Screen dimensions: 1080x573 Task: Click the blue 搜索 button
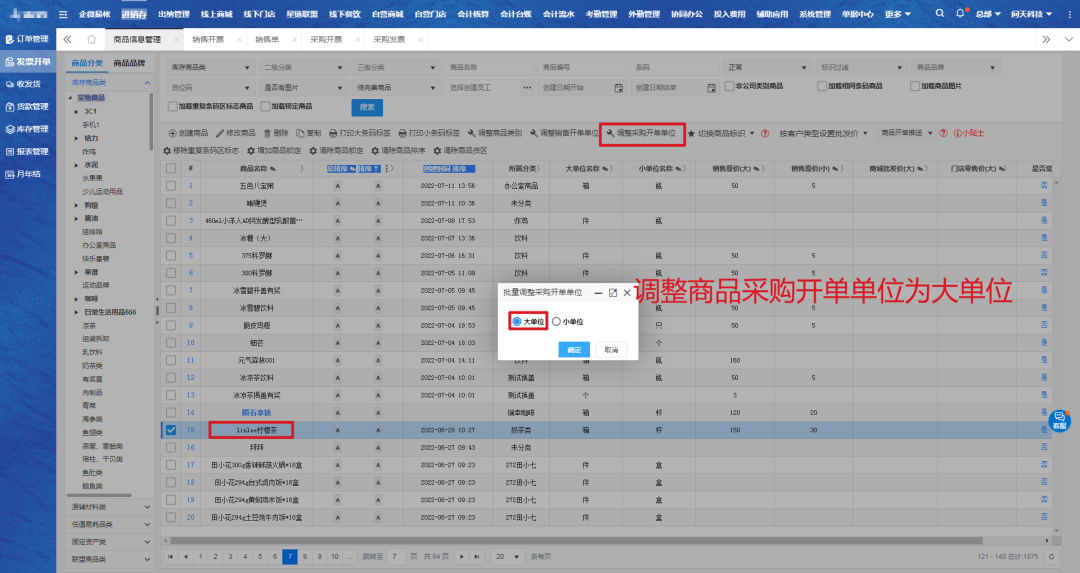click(367, 107)
